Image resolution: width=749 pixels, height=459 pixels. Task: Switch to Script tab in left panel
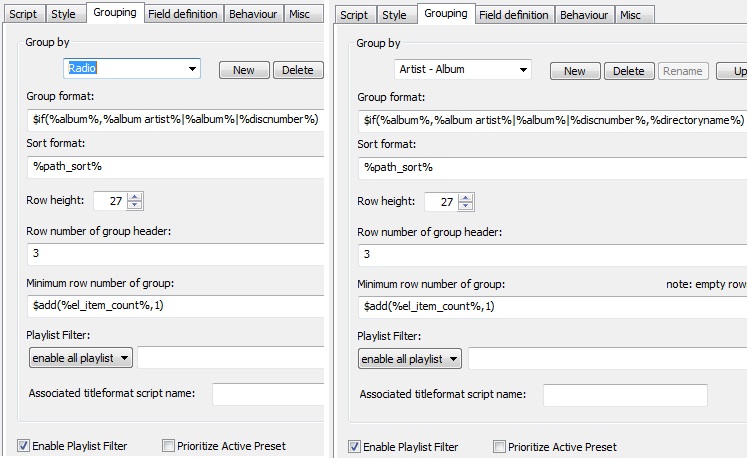(x=22, y=14)
